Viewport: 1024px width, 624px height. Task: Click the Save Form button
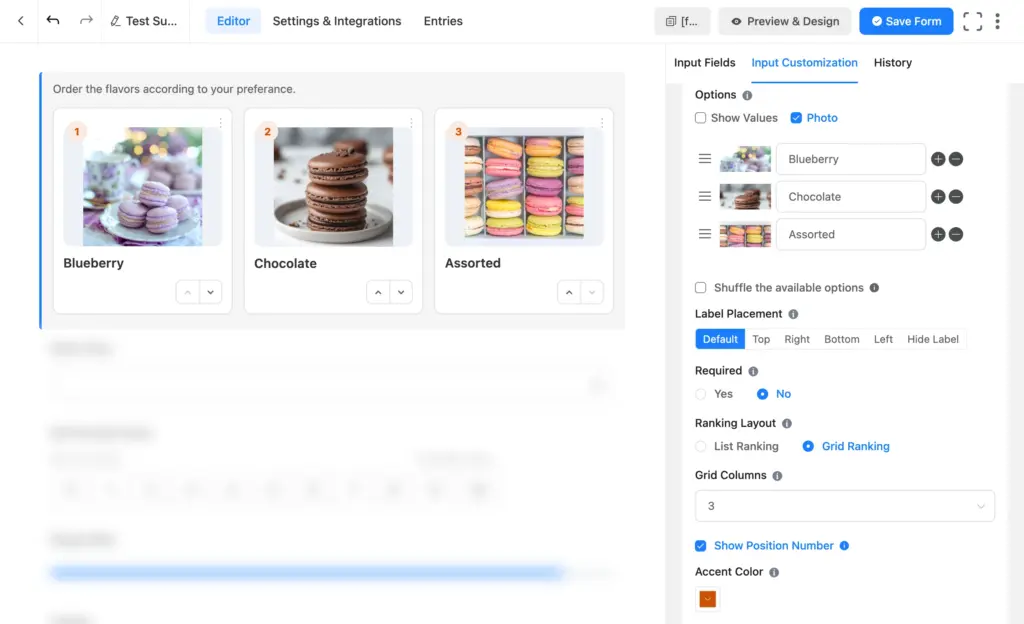point(906,22)
